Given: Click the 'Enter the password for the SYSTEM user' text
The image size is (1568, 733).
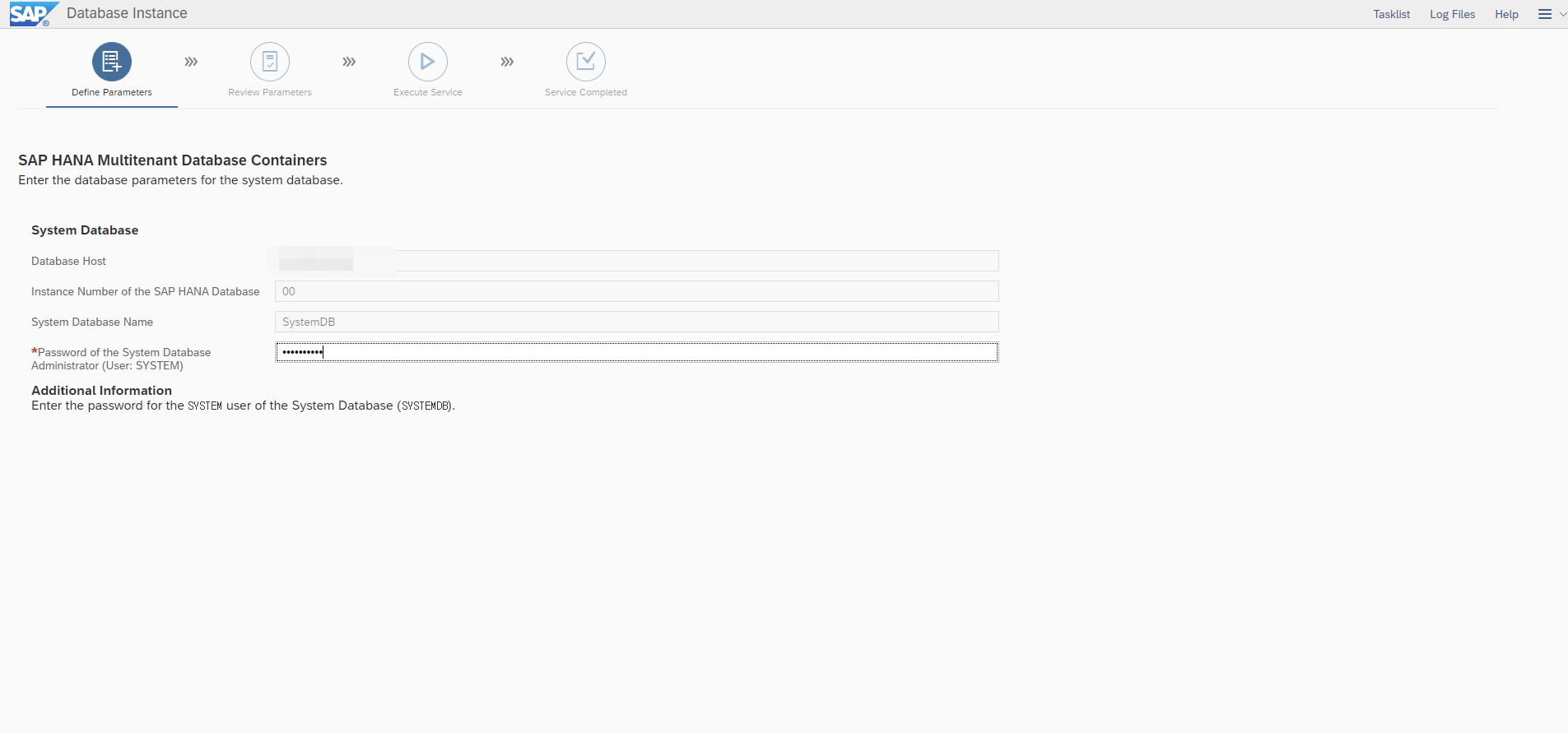Looking at the screenshot, I should coord(243,406).
